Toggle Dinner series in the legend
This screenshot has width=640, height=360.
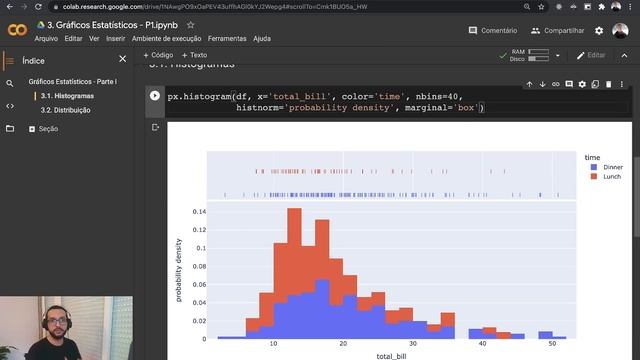tap(607, 167)
